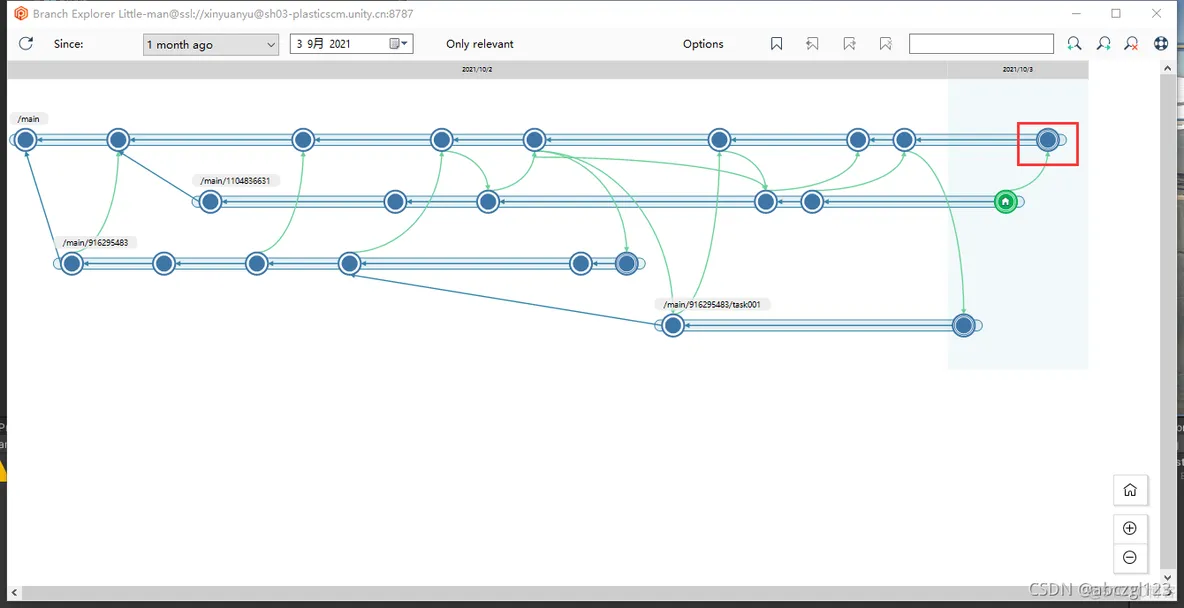Screen dimensions: 1184x608
Task: Zoom out with the minus button
Action: pos(1130,557)
